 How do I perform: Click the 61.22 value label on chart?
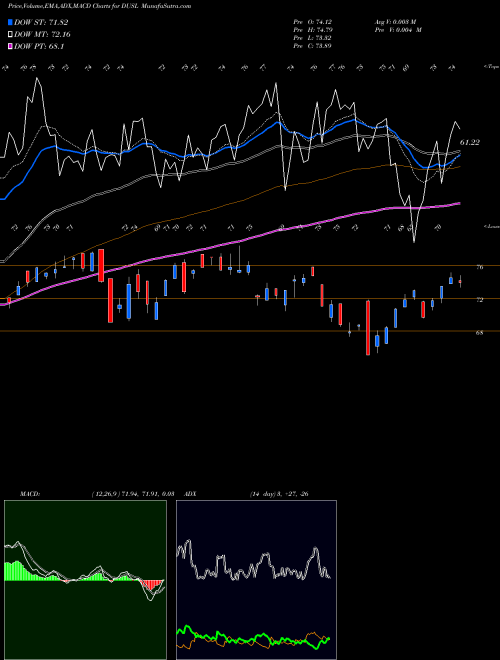(470, 143)
